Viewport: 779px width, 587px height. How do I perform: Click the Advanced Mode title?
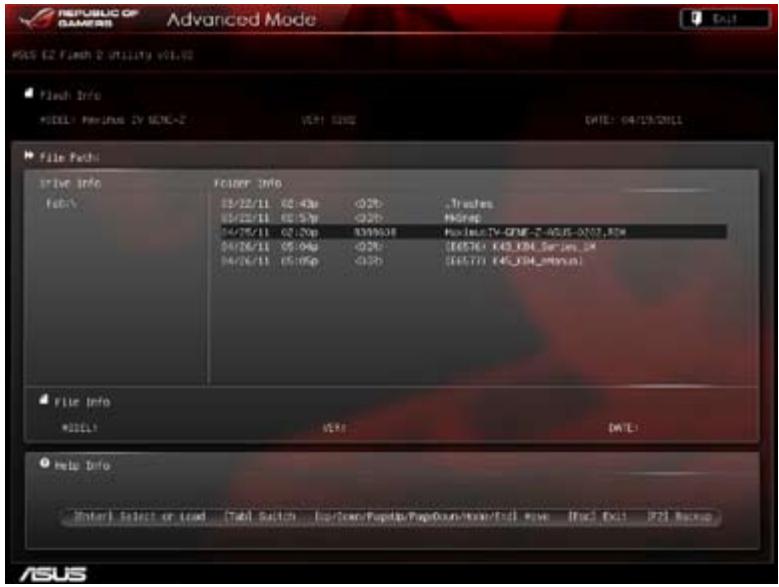241,19
